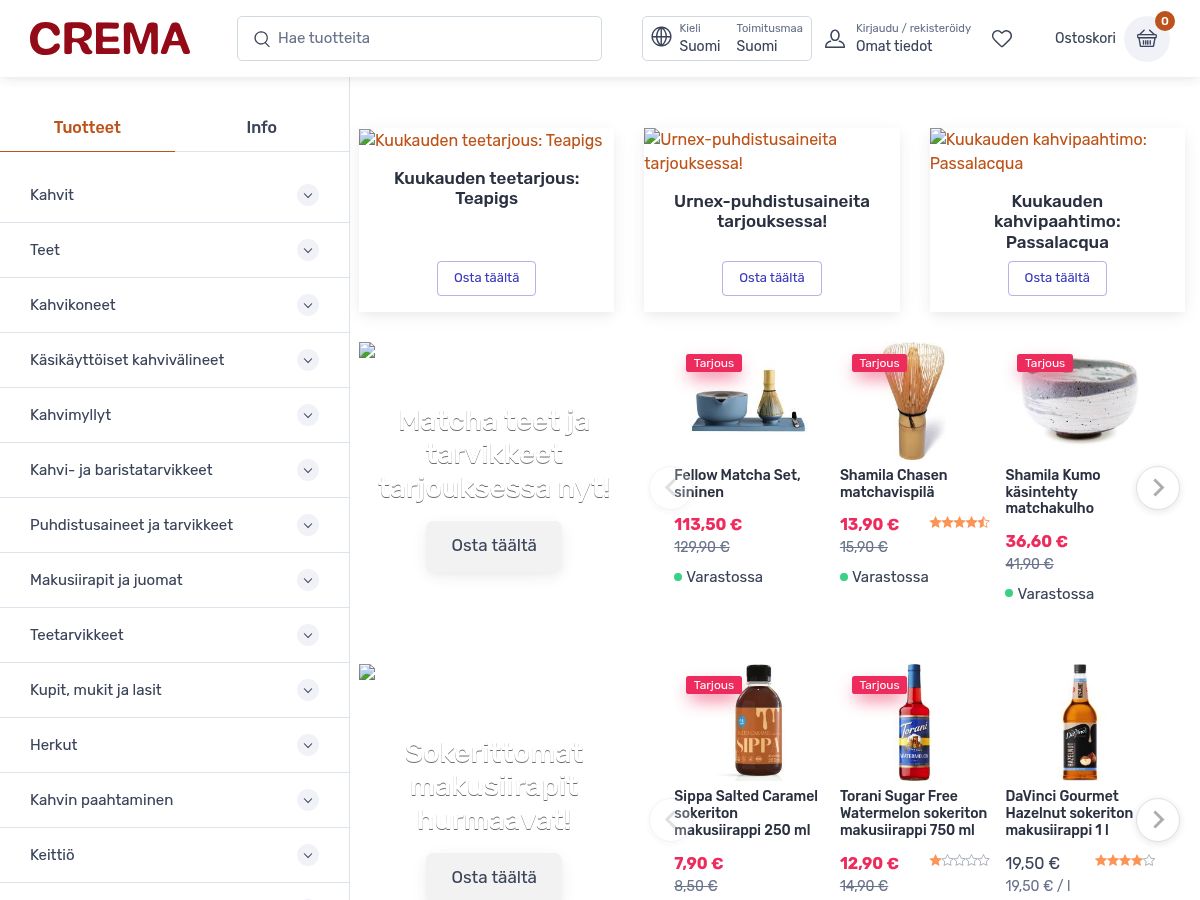Screen dimensions: 1200x900
Task: Show next matcha carousel products
Action: [1158, 488]
